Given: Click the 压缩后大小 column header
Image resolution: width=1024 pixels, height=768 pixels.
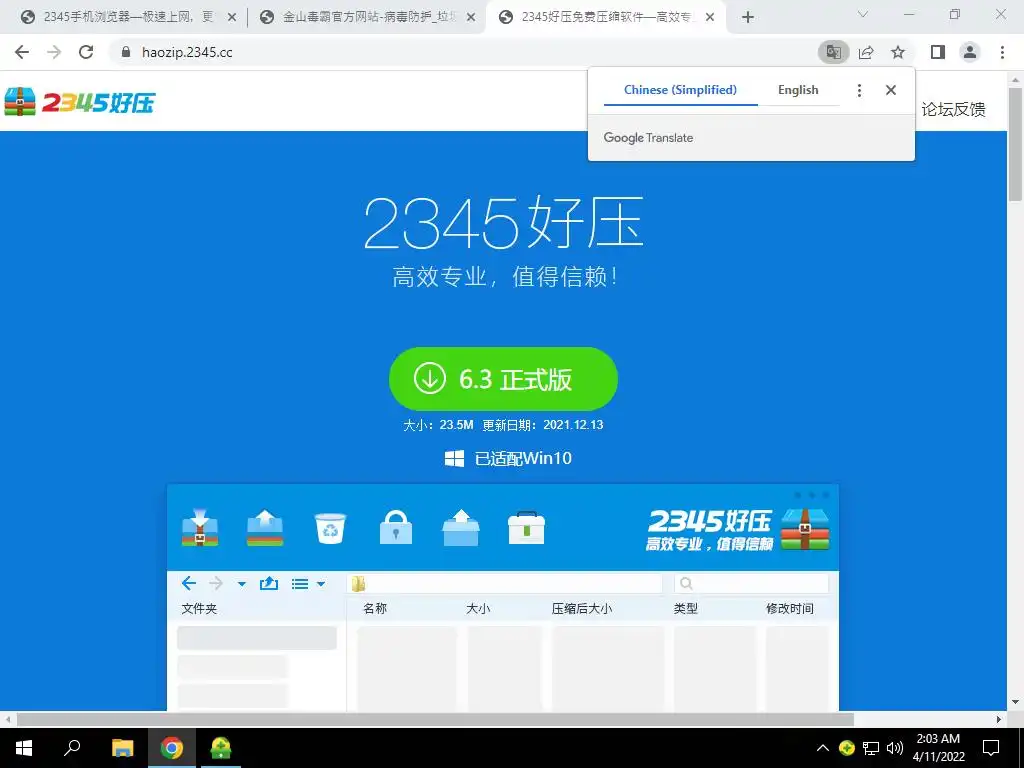Looking at the screenshot, I should click(582, 609).
